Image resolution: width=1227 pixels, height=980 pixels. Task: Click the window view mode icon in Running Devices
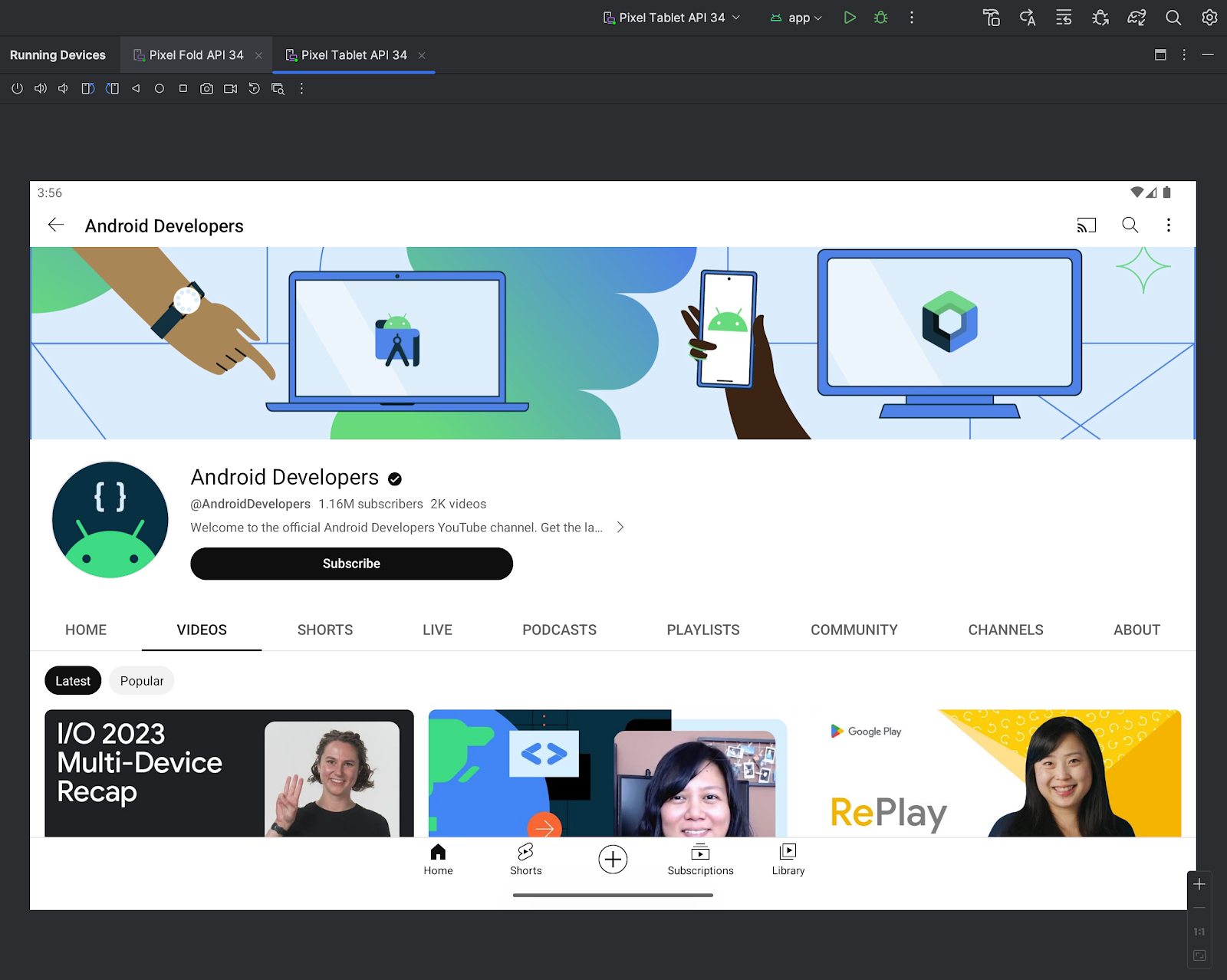point(1160,55)
